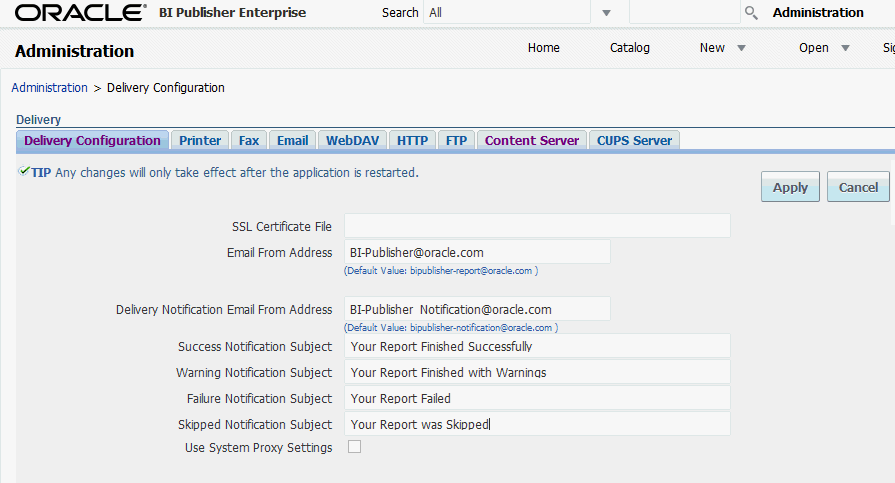Click the Oracle logo

[80, 12]
